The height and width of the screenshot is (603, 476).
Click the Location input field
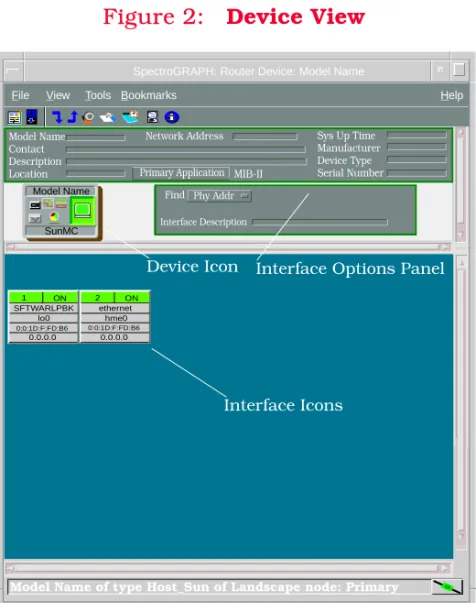click(96, 173)
